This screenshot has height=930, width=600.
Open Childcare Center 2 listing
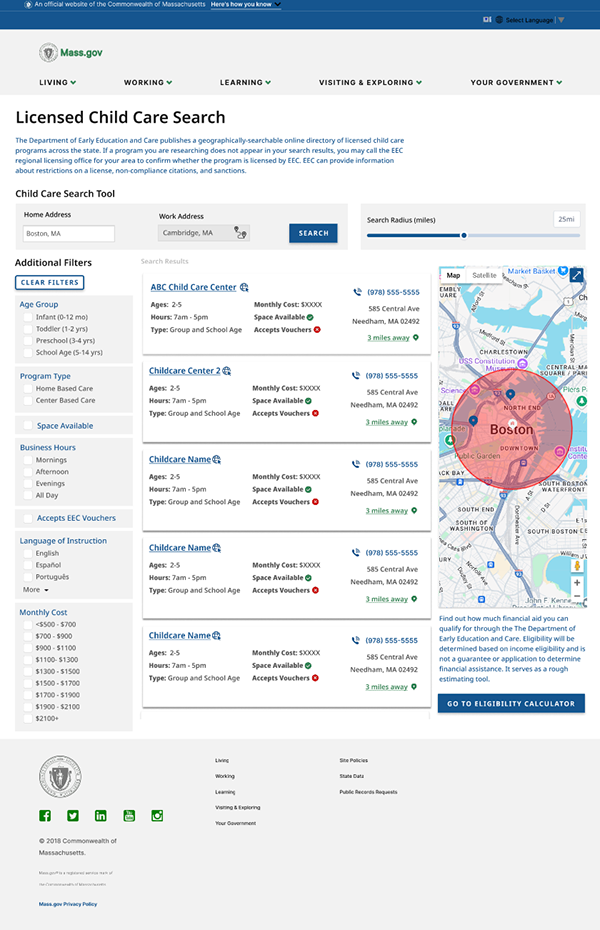pyautogui.click(x=184, y=371)
